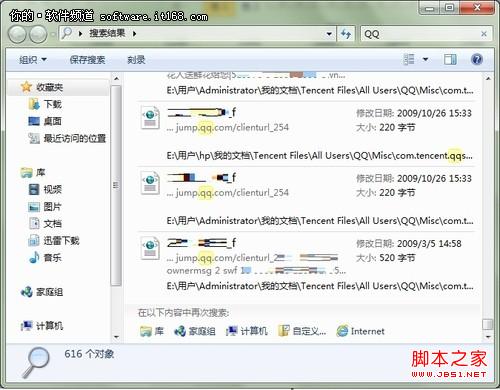Image resolution: width=500 pixels, height=390 pixels.
Task: Click the search magnifier icon in the address bar
Action: tap(67, 33)
